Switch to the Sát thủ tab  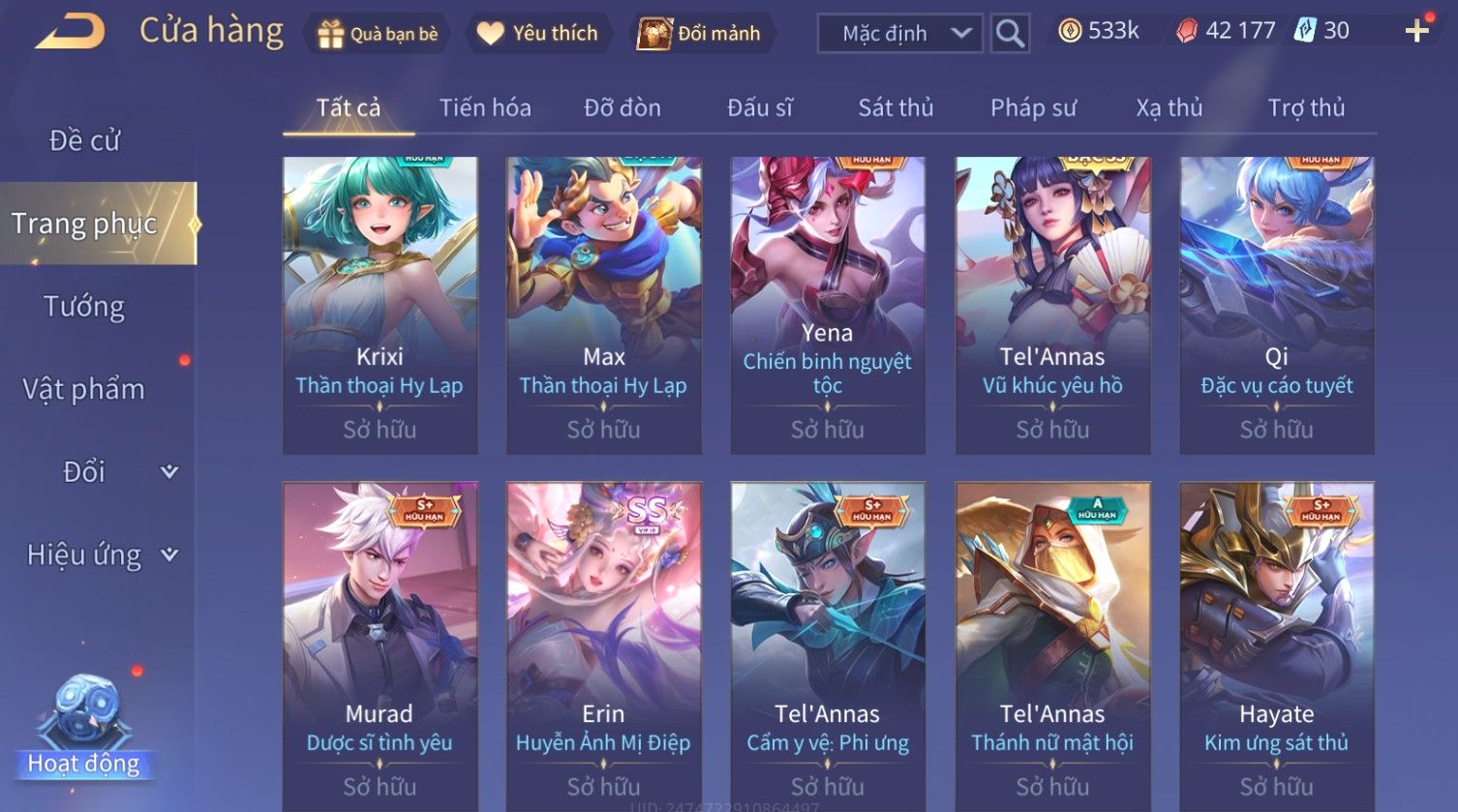(x=896, y=107)
